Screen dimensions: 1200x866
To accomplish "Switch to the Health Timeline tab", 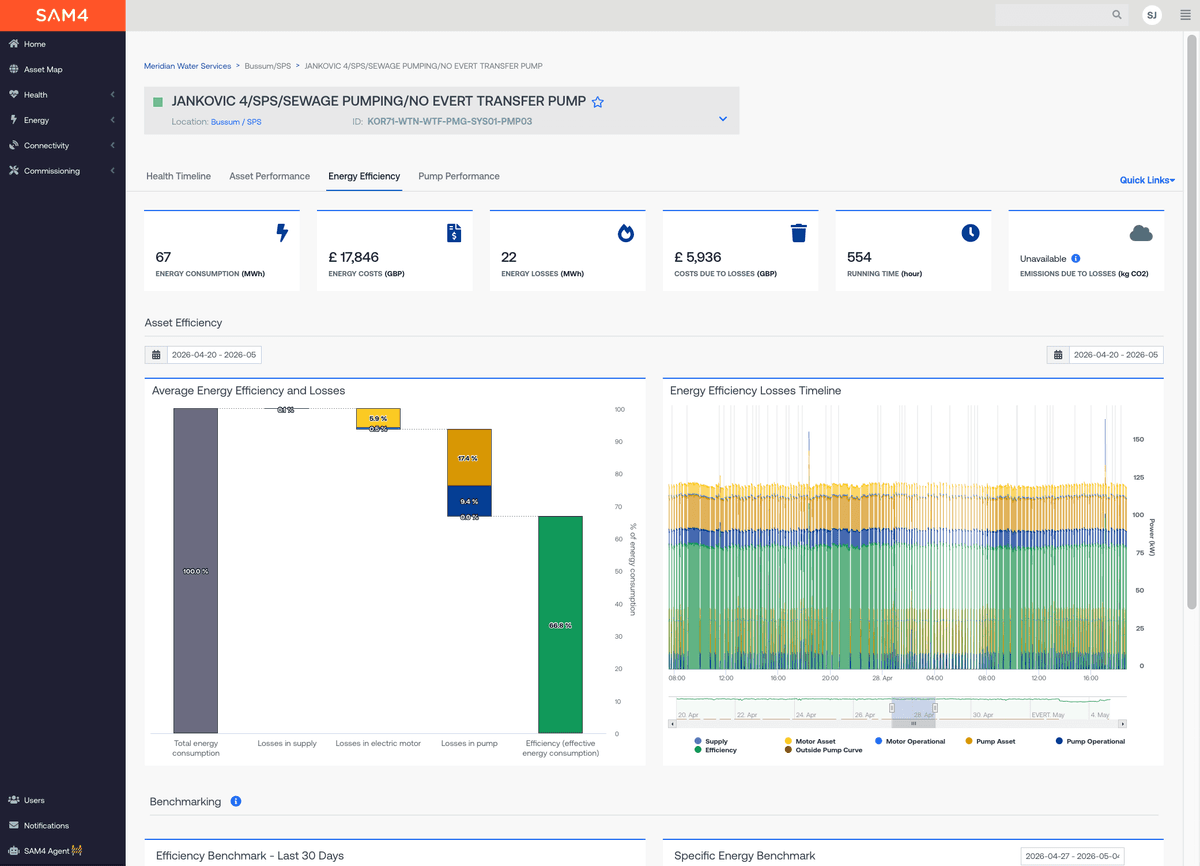I will point(178,176).
